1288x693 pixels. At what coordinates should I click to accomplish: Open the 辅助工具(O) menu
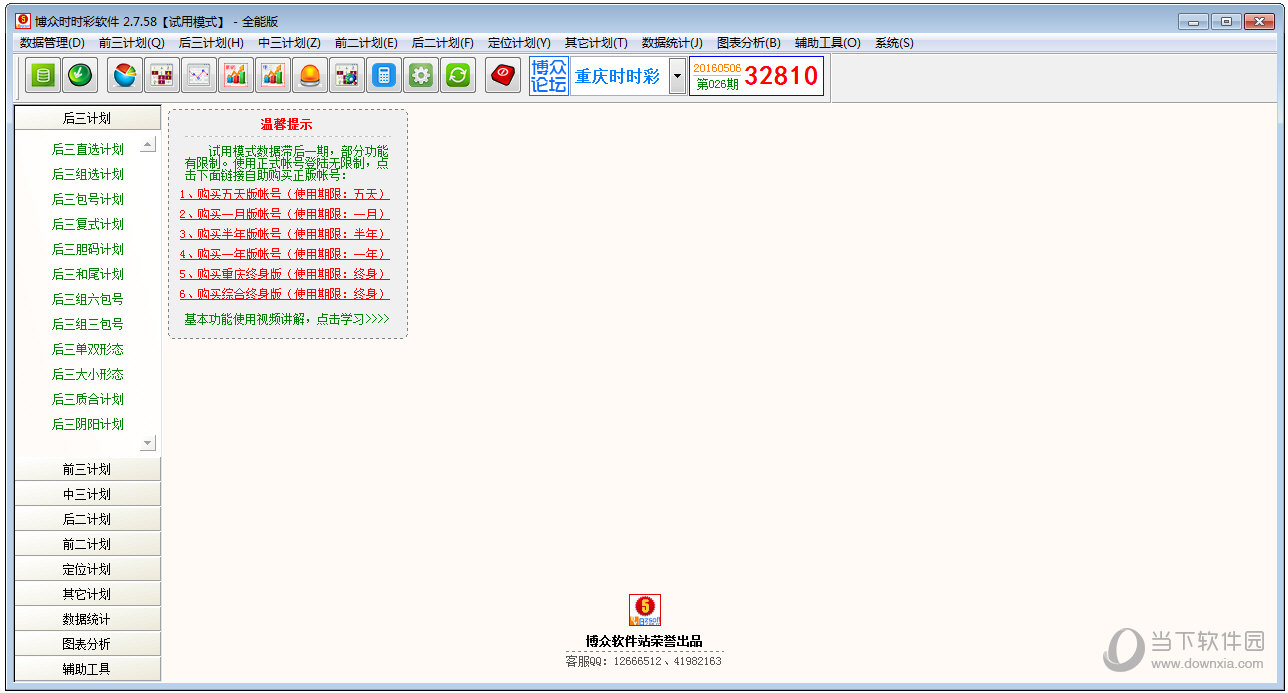(x=827, y=43)
